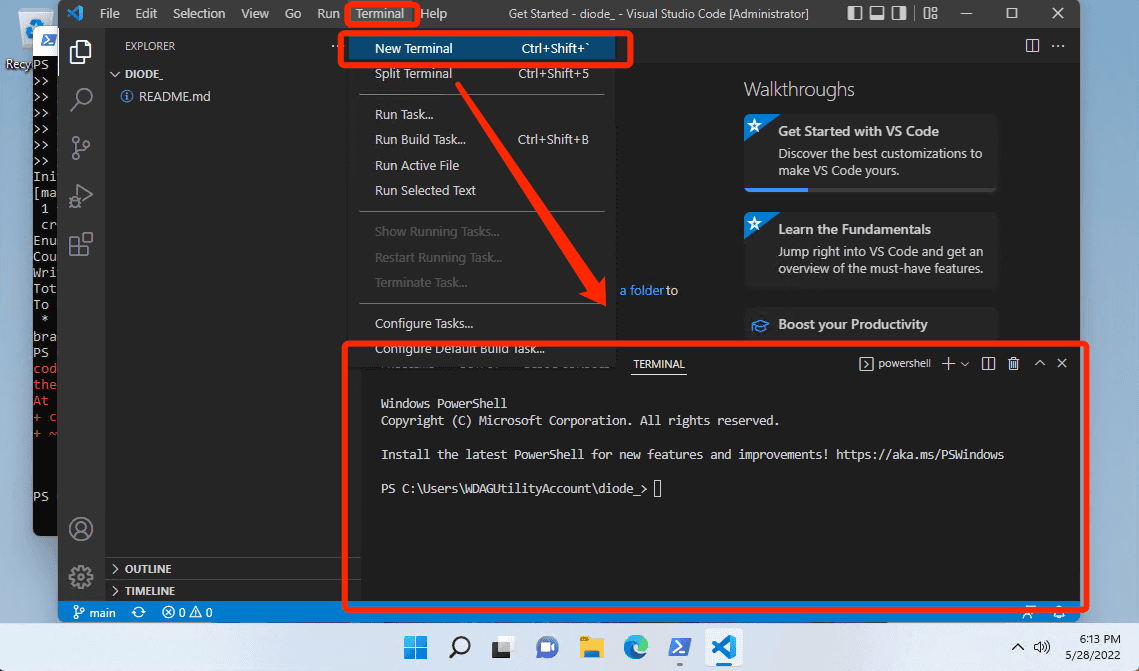Click the 'a folder' link
Viewport: 1139px width, 671px height.
coord(641,290)
